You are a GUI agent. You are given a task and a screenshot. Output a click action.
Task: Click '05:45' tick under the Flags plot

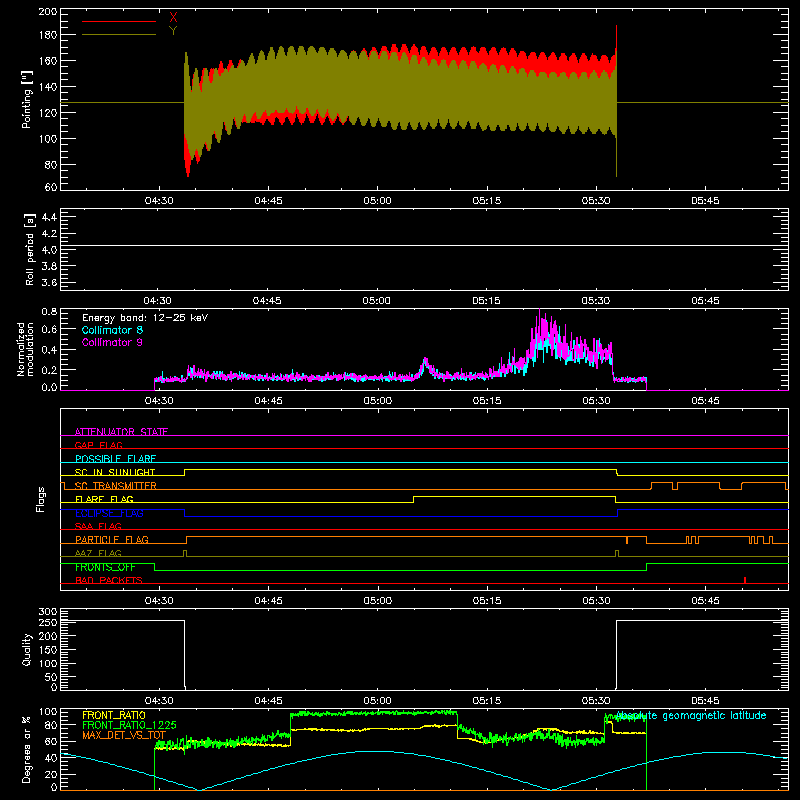coord(705,601)
